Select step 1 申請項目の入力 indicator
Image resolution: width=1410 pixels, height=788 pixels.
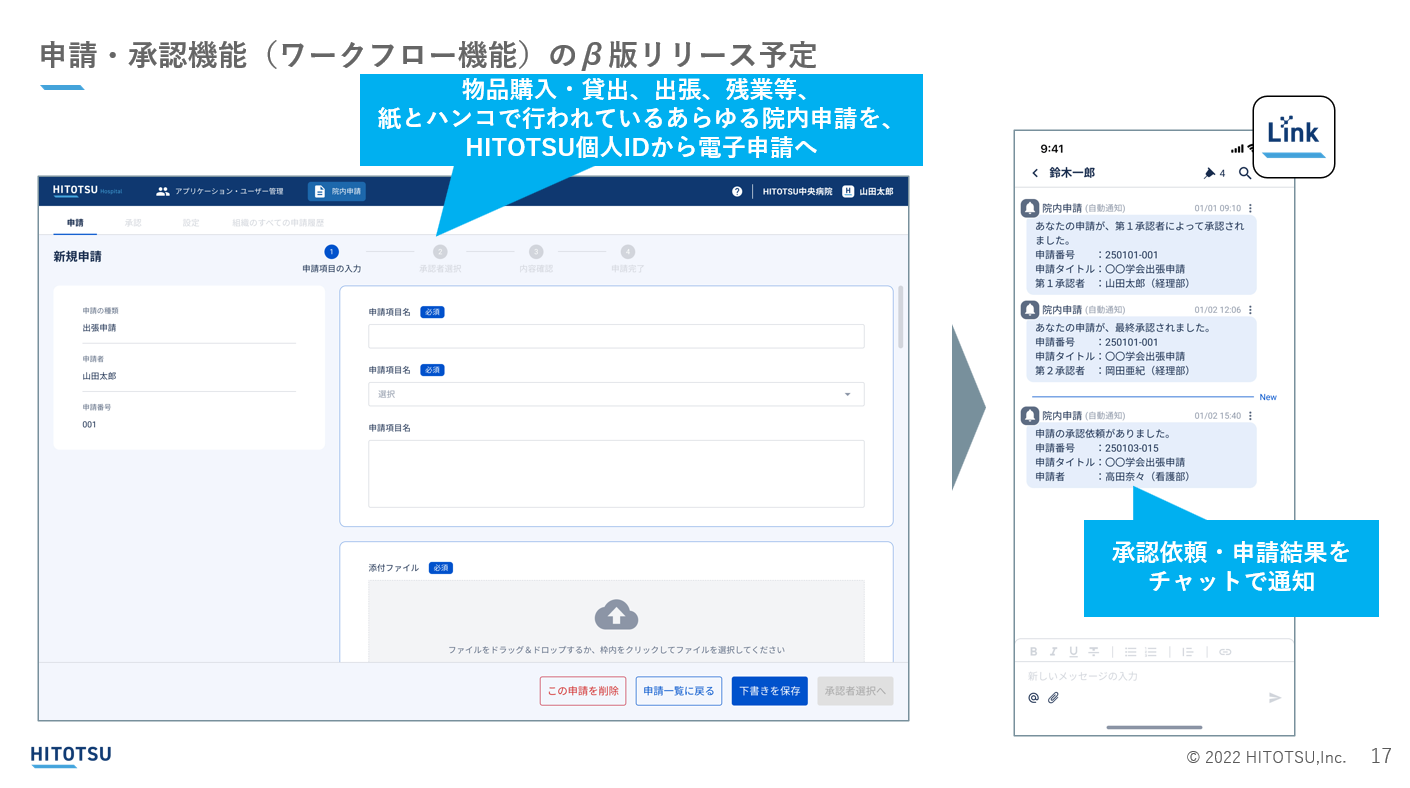332,260
